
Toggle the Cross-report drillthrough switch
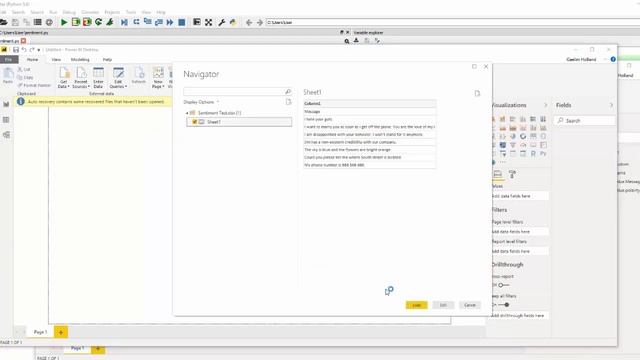(x=503, y=285)
